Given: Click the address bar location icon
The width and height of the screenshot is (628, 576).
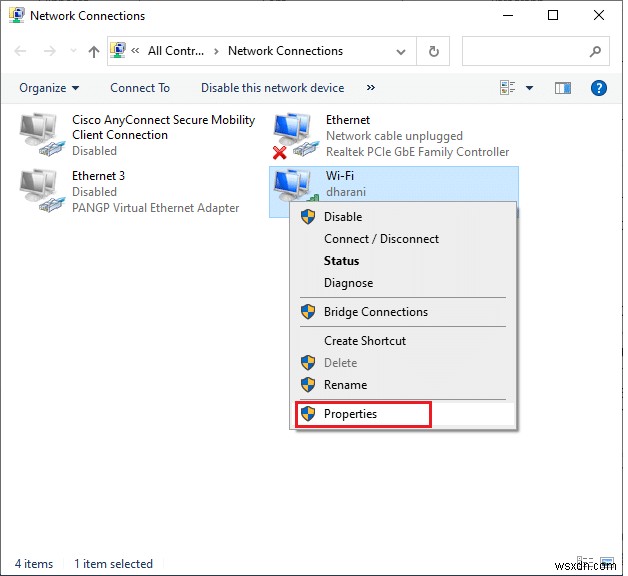Looking at the screenshot, I should tap(118, 50).
